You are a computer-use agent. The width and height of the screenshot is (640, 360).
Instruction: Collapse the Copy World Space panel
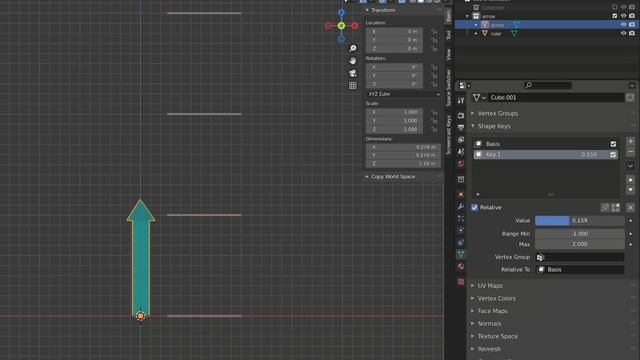tap(367, 177)
